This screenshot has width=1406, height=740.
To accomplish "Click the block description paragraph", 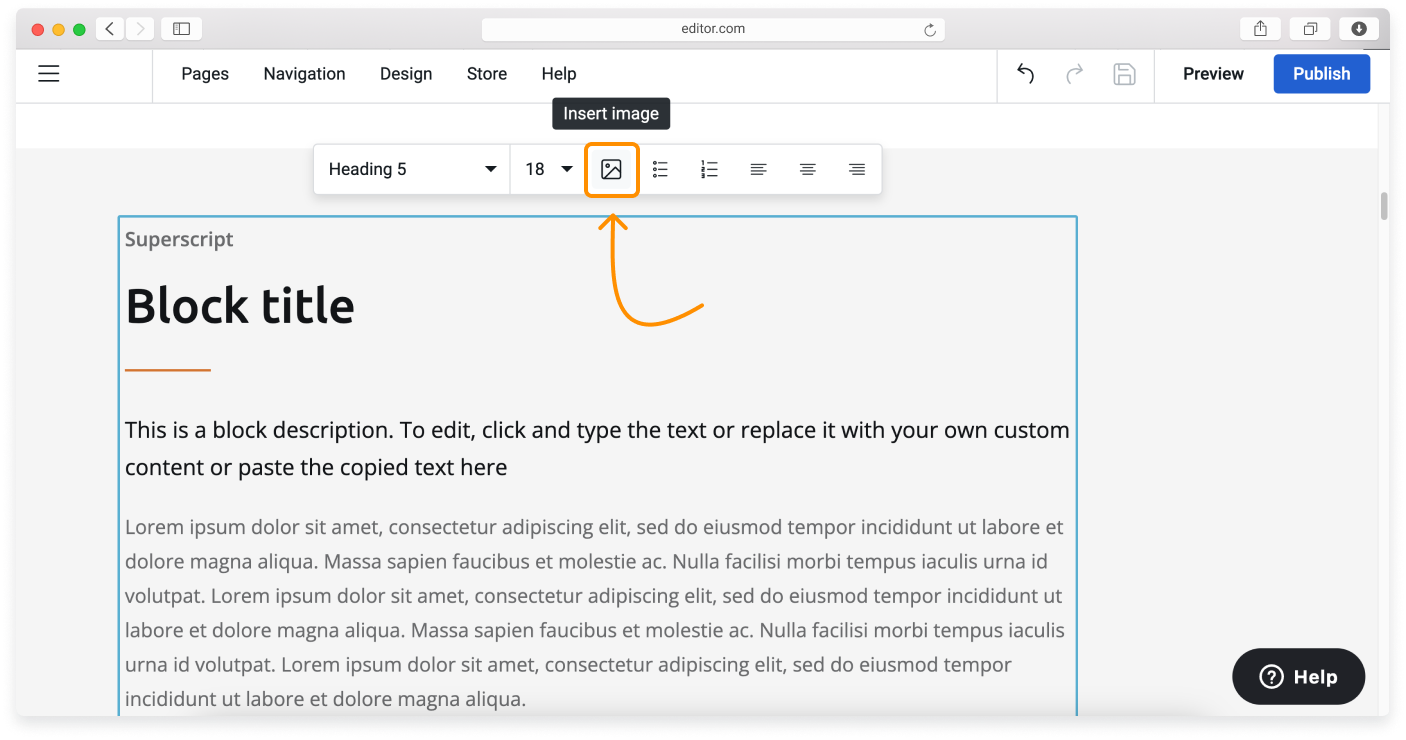I will pyautogui.click(x=597, y=449).
